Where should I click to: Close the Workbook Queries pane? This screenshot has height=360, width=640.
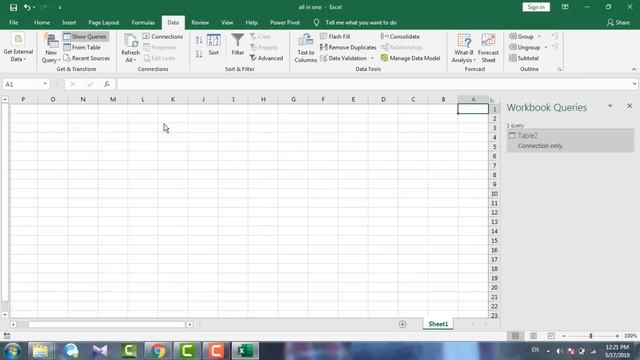[x=629, y=106]
